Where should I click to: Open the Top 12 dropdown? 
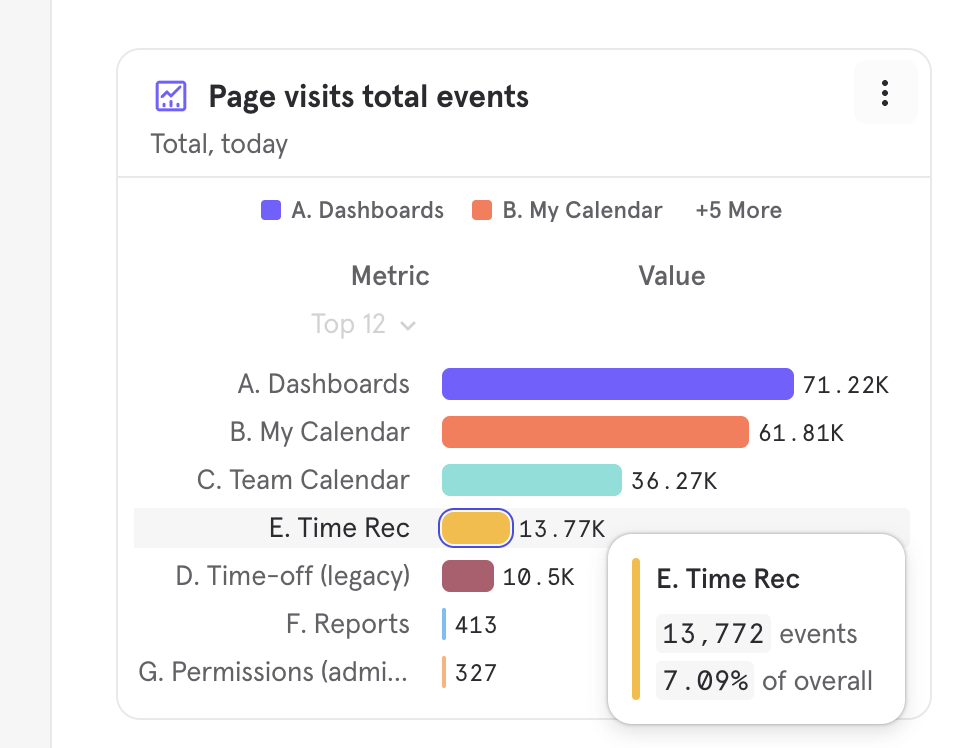tap(363, 324)
